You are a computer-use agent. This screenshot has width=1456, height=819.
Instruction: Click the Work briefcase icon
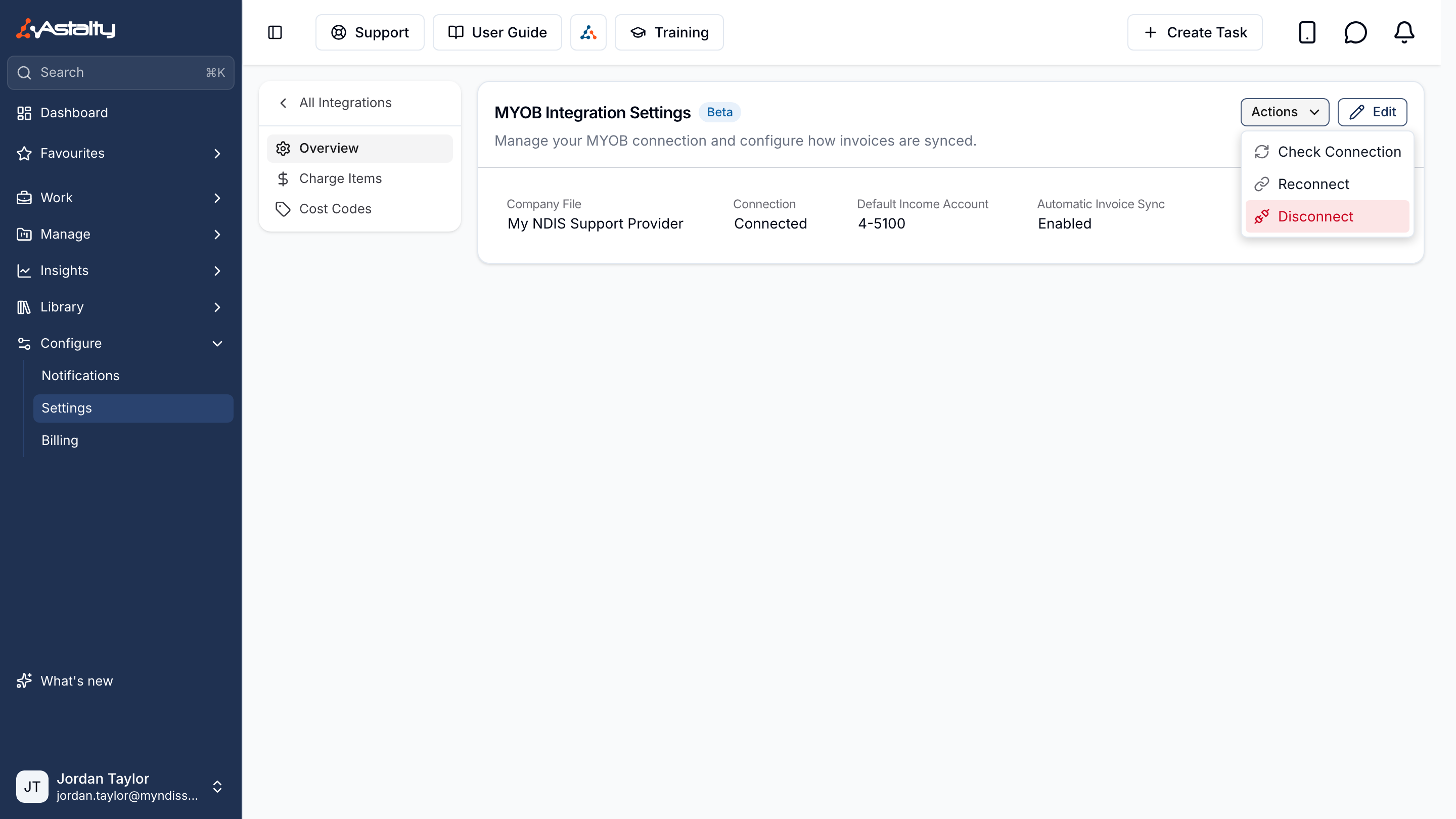click(x=24, y=198)
